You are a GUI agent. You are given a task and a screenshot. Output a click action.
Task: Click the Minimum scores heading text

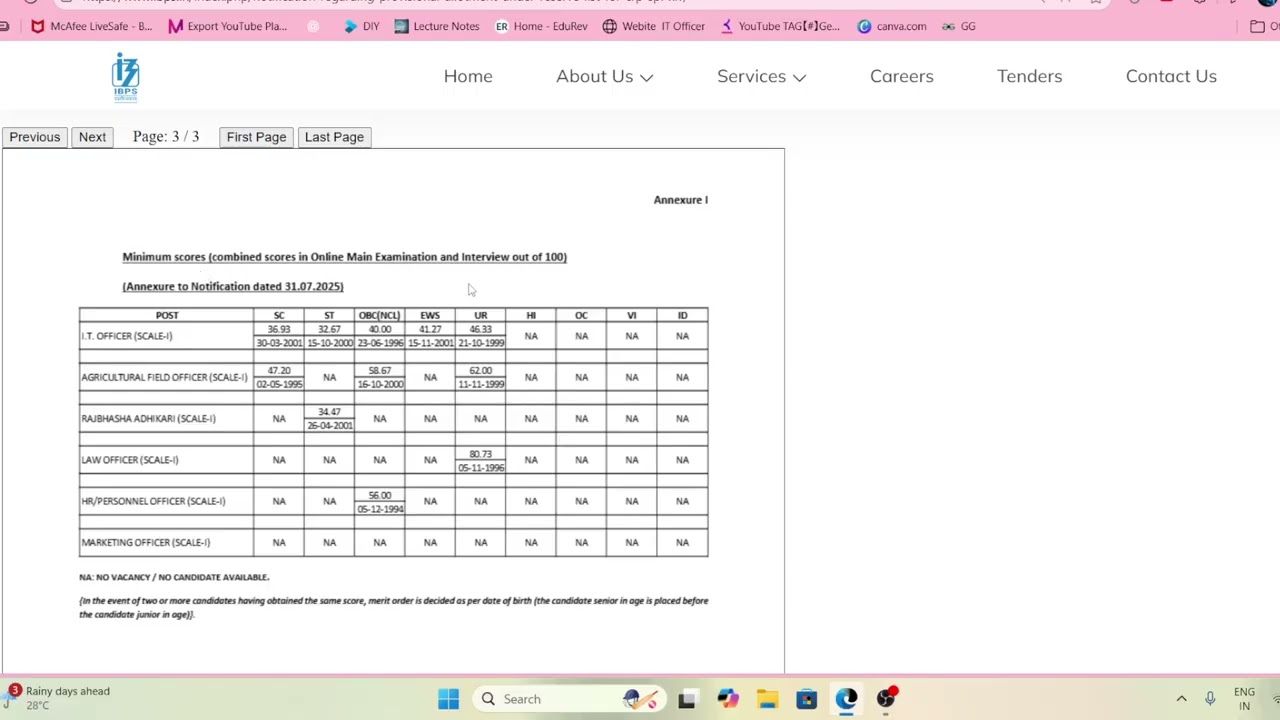click(x=344, y=257)
